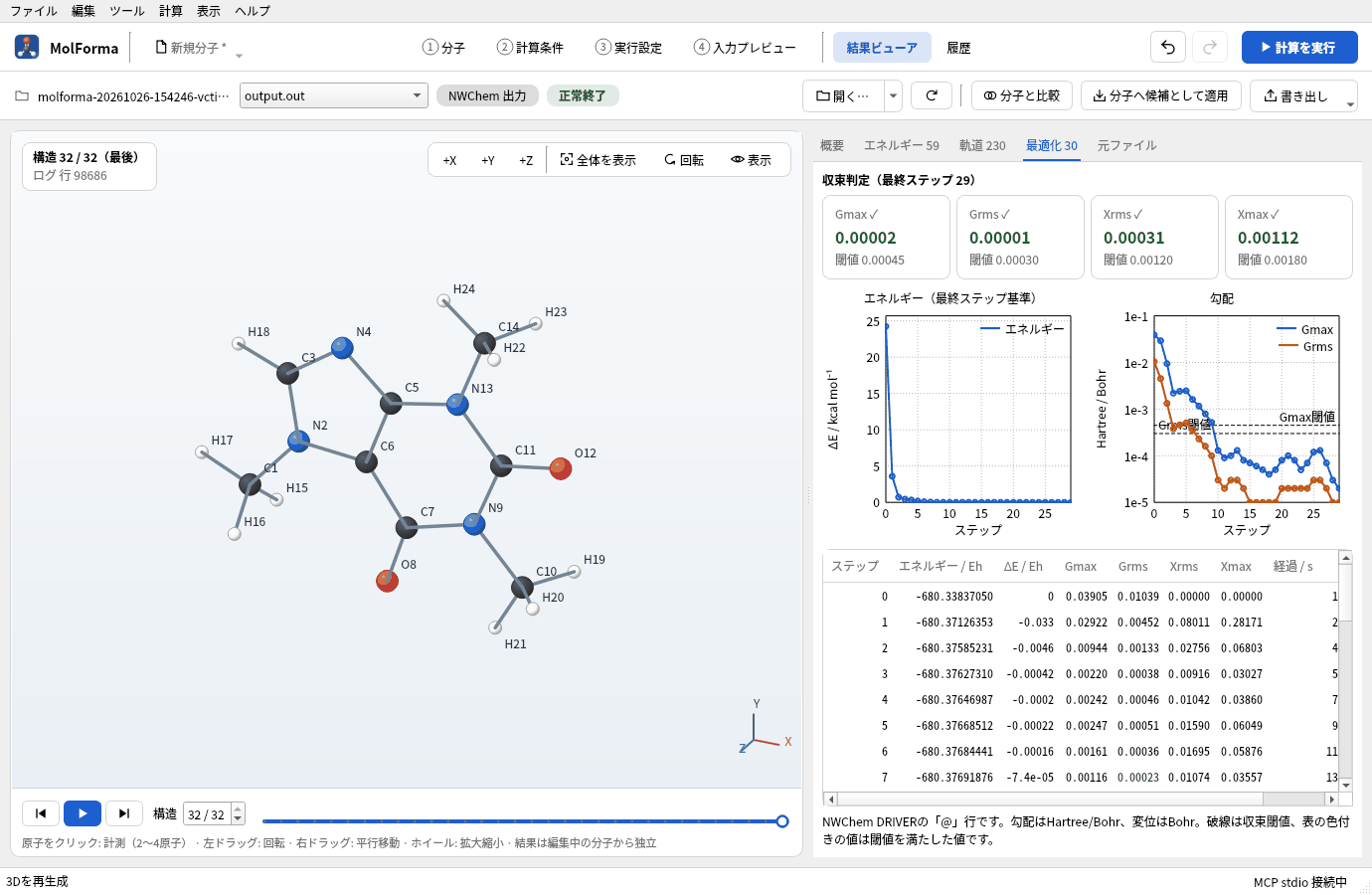Viewport: 1372px width, 895px height.
Task: View molecule along the +Z axis
Action: (x=526, y=160)
